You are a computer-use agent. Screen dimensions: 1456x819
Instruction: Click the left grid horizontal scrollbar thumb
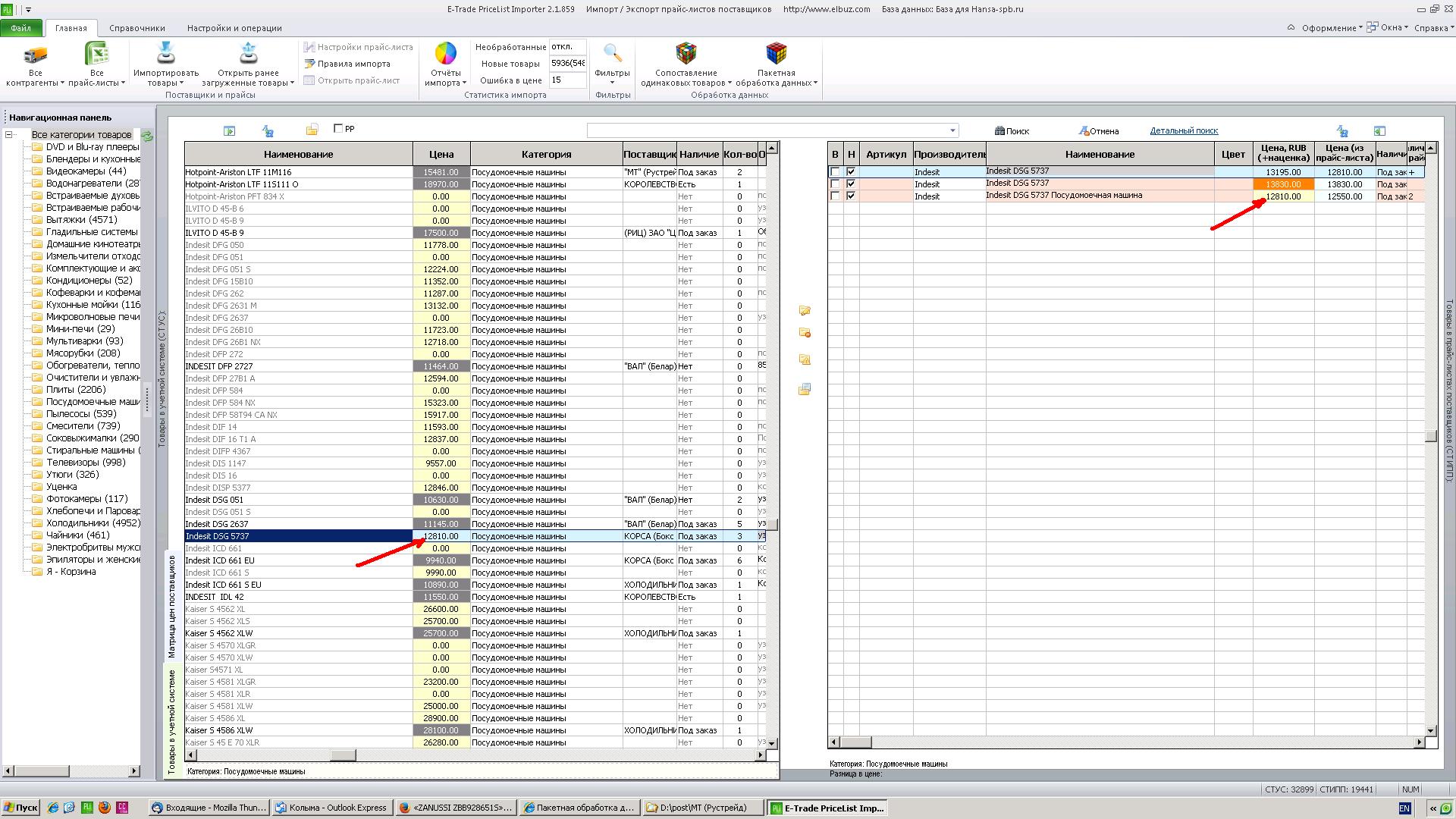pos(343,755)
